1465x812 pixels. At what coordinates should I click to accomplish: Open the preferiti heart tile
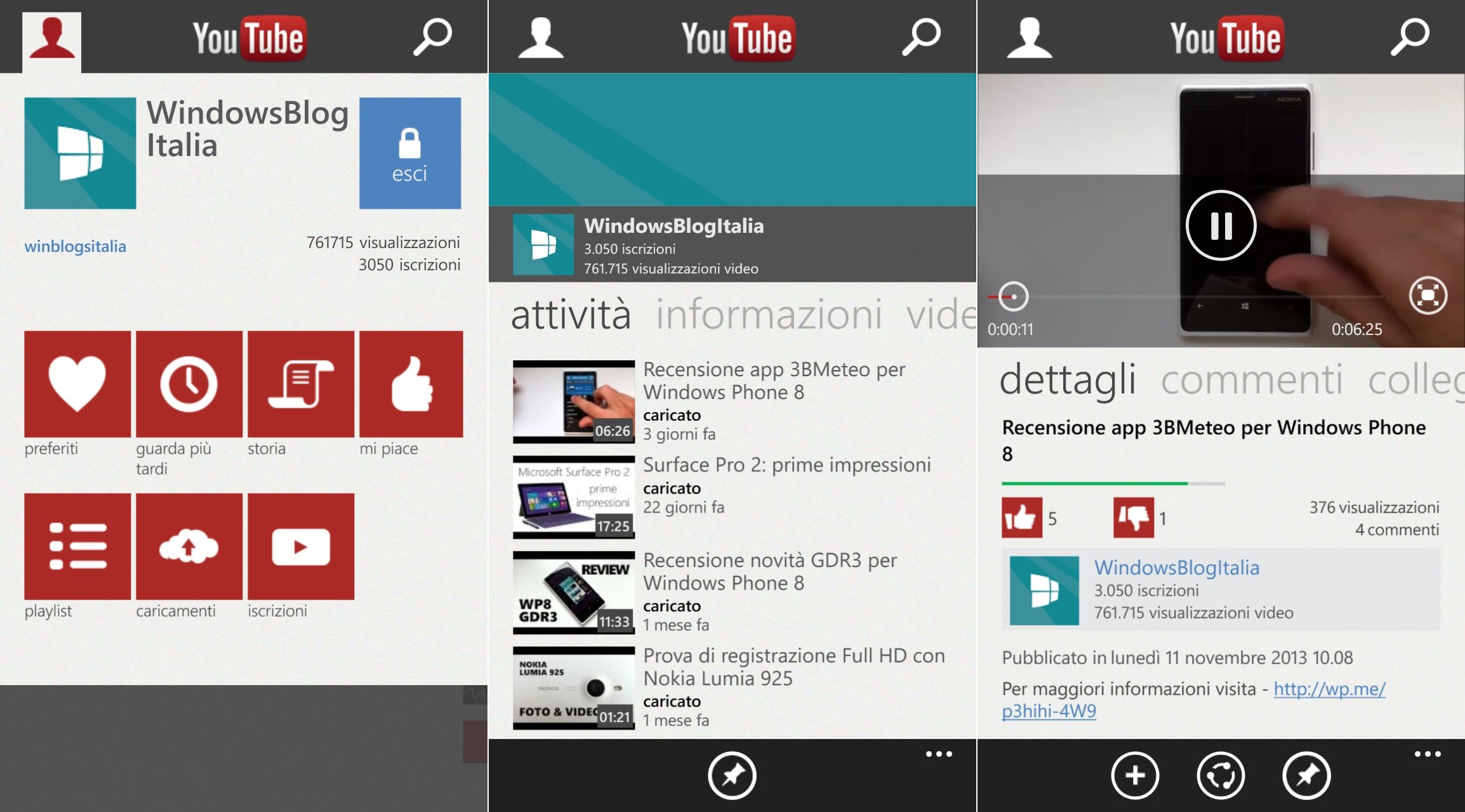pos(77,384)
